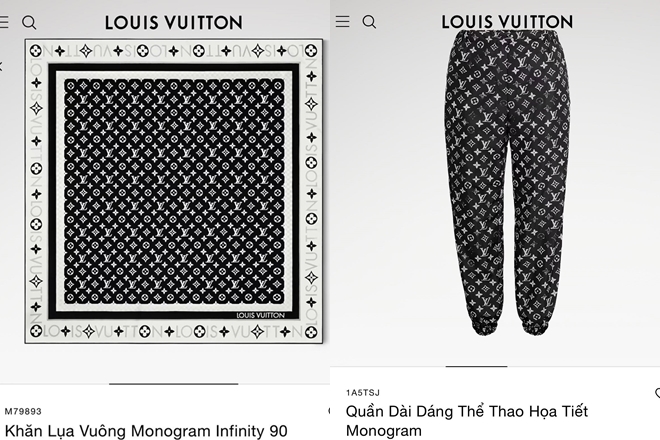Select the pants image carousel indicator bar
This screenshot has height=440, width=660.
coord(476,366)
